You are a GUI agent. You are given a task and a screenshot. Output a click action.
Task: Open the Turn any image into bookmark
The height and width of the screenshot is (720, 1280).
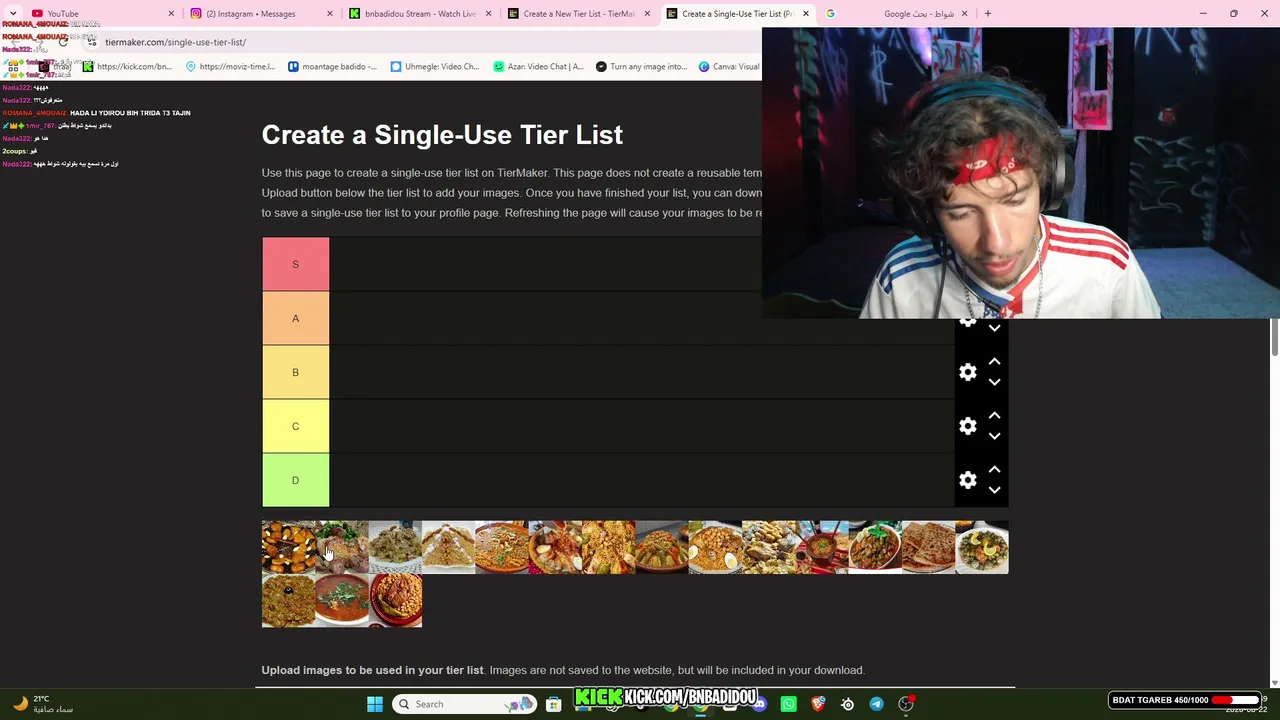pos(641,67)
